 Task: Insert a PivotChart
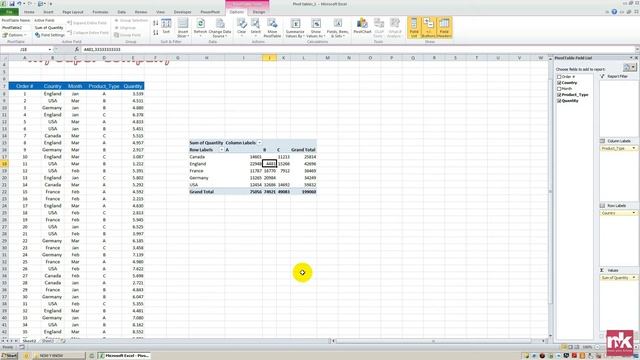click(362, 26)
